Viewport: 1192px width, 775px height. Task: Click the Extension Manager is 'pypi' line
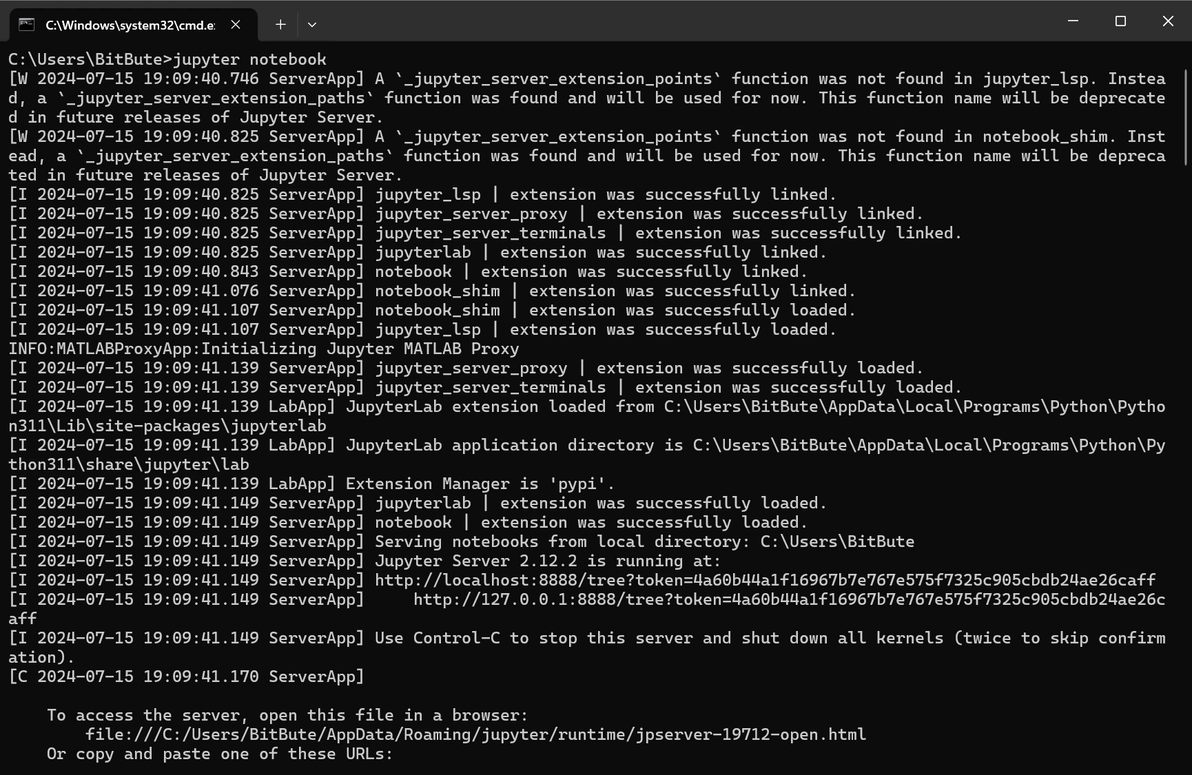311,484
